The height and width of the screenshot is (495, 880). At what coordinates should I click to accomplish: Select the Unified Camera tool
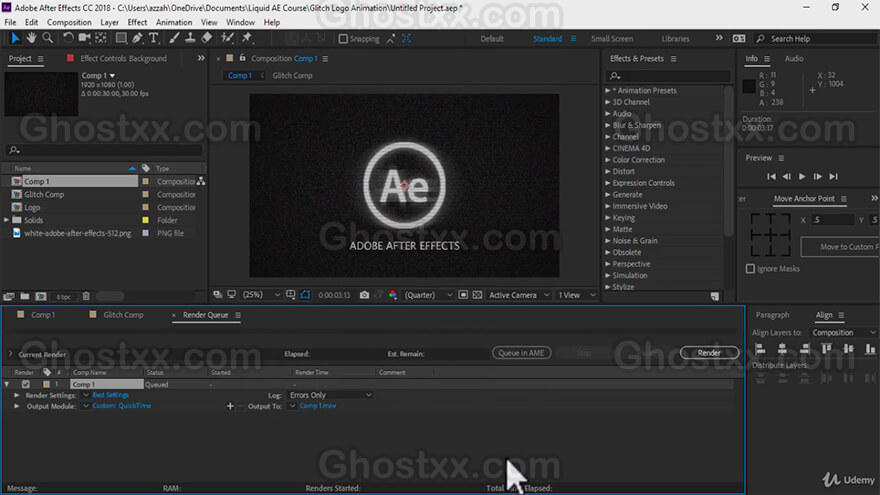point(85,38)
